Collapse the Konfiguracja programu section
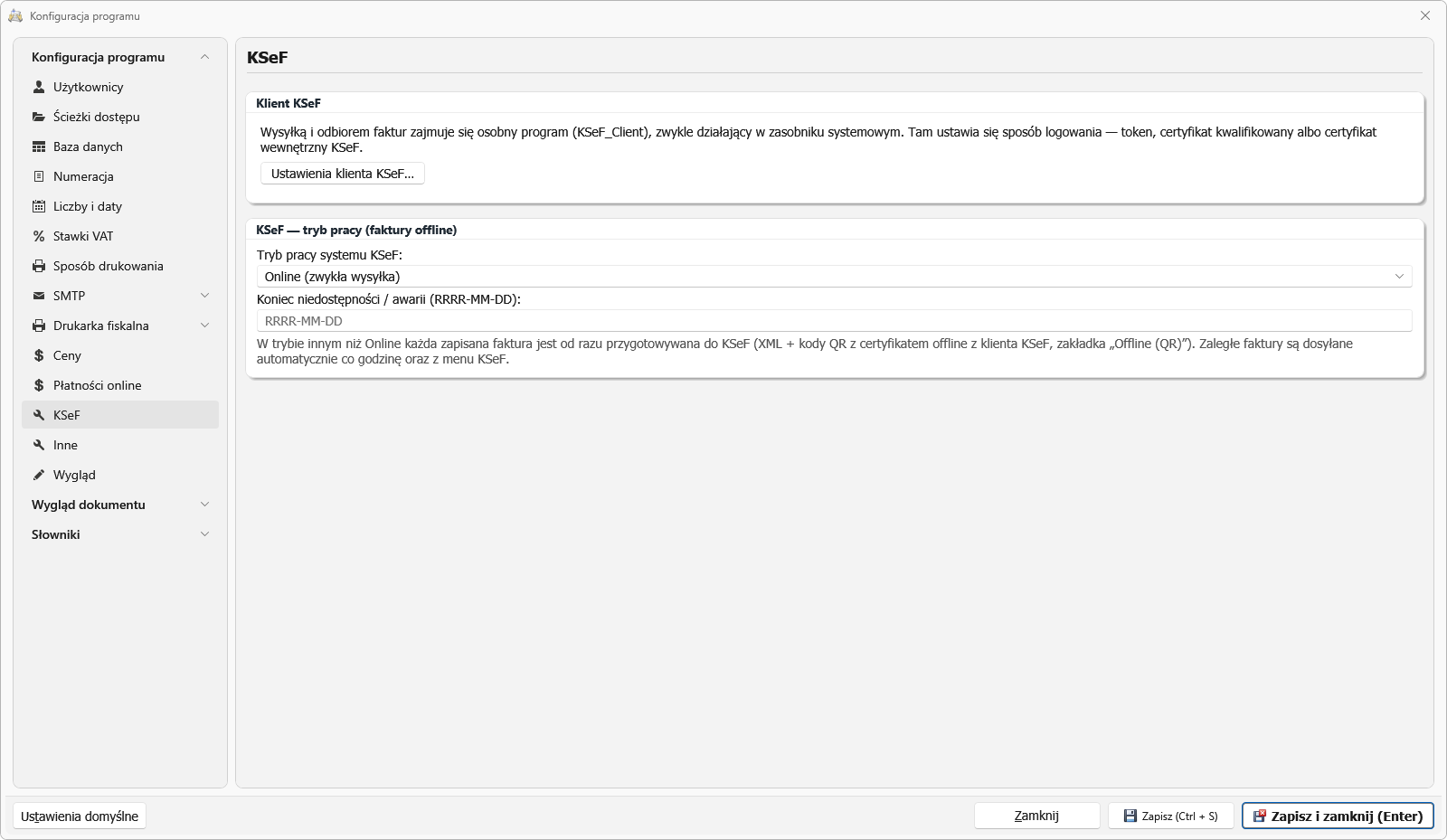This screenshot has width=1447, height=840. 204,57
